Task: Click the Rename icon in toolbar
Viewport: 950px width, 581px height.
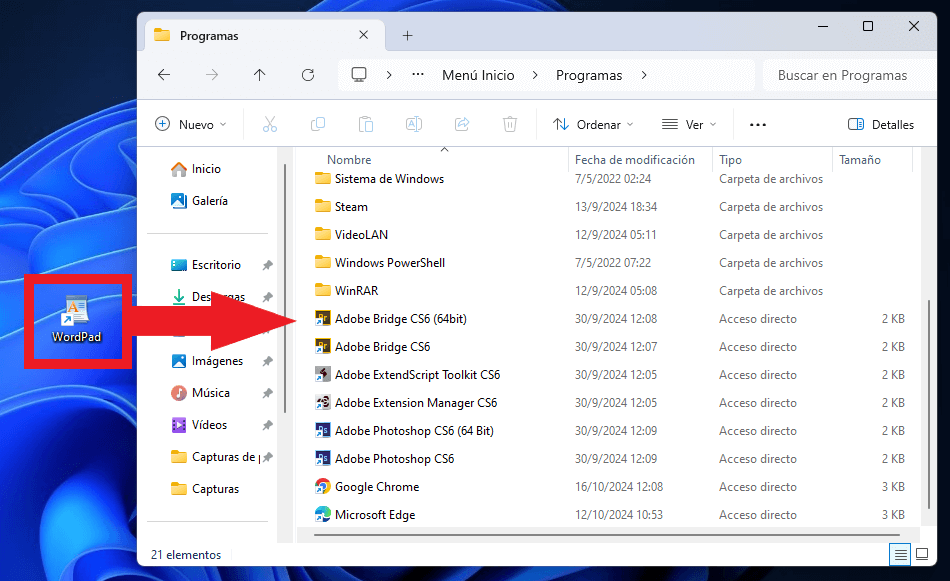Action: click(x=414, y=124)
